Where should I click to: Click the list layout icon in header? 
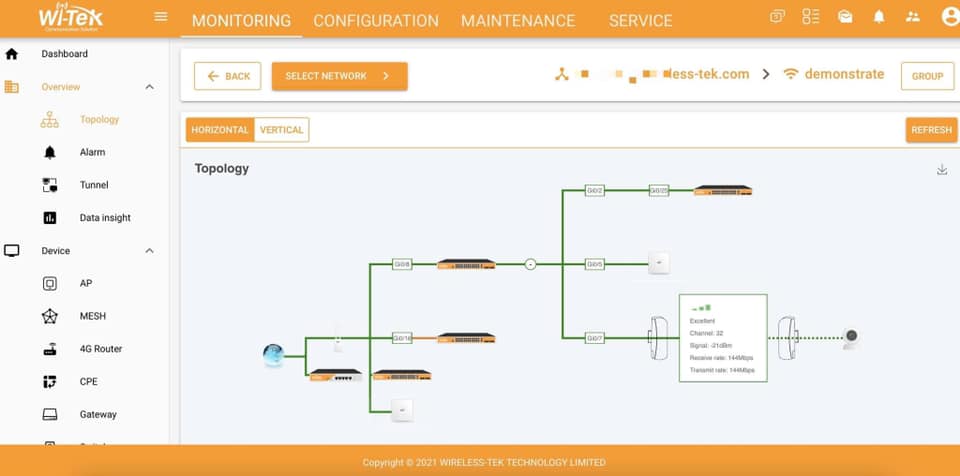pos(811,17)
